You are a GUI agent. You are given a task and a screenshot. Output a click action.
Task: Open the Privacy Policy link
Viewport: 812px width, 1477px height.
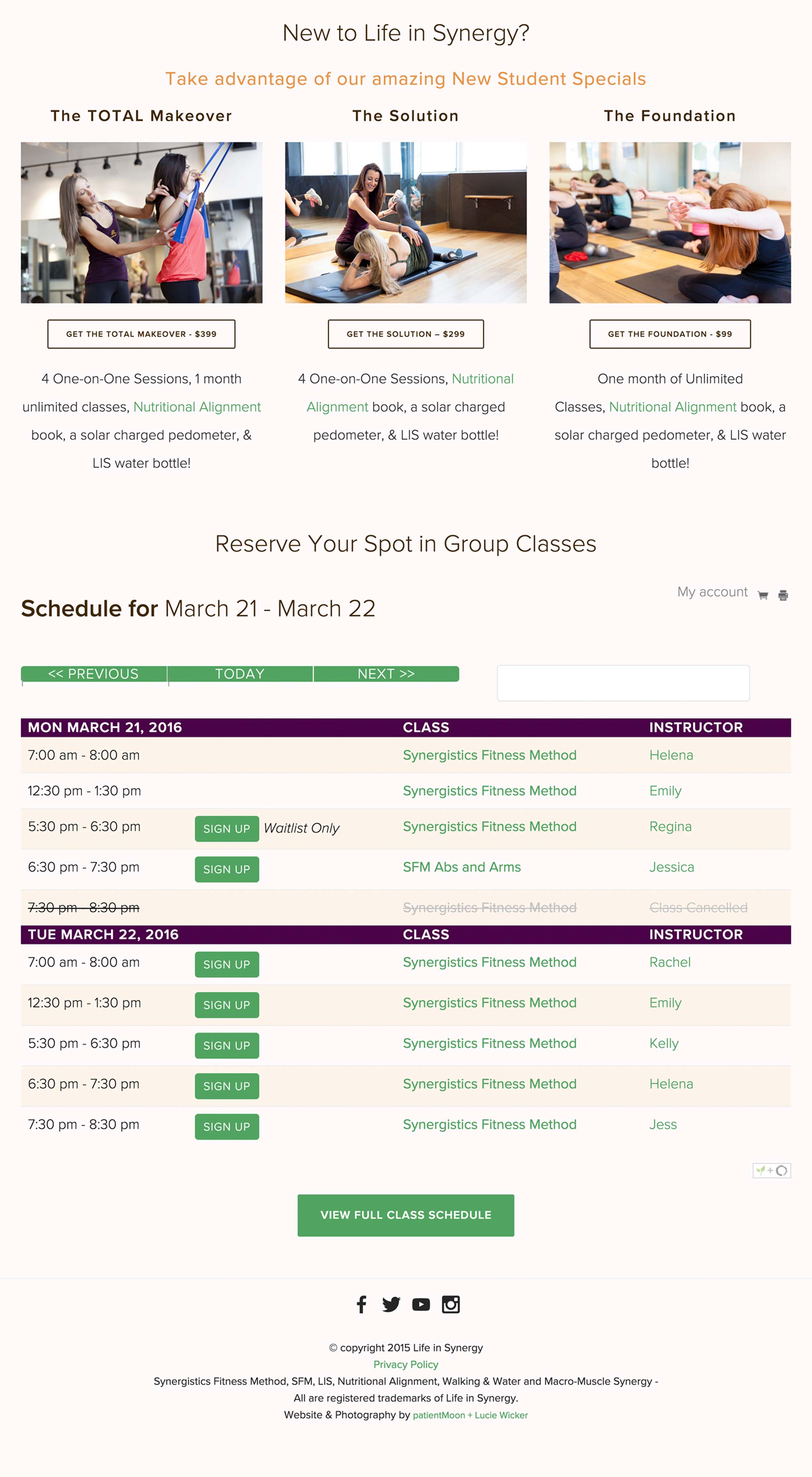pyautogui.click(x=406, y=1364)
